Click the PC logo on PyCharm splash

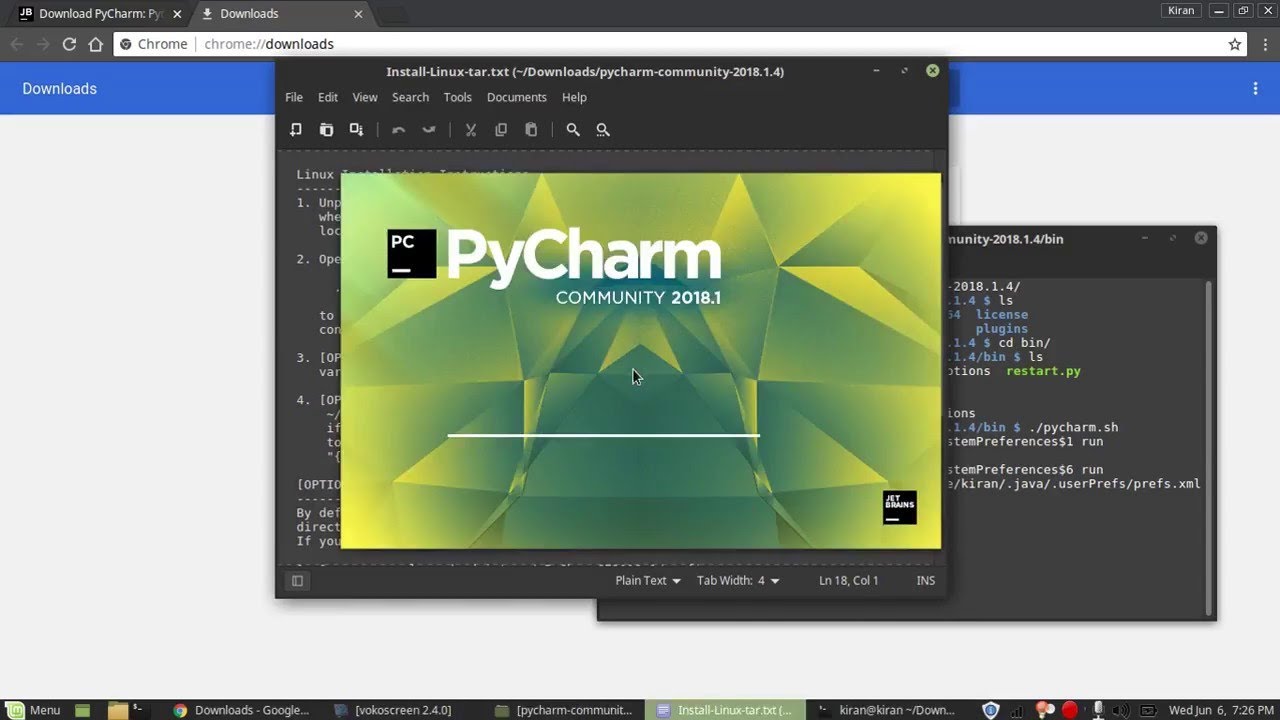coord(412,254)
